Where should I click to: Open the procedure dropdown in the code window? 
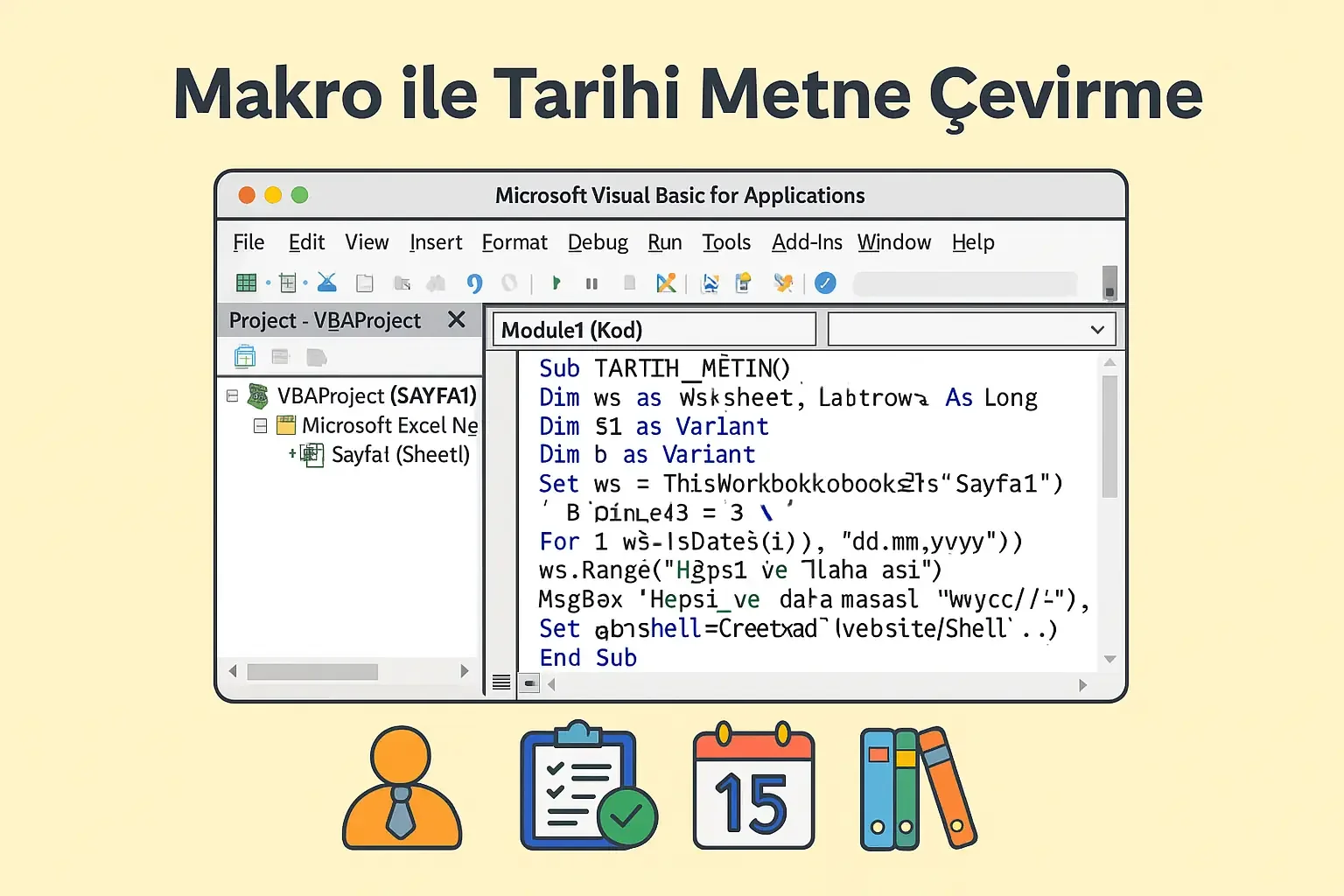1098,329
